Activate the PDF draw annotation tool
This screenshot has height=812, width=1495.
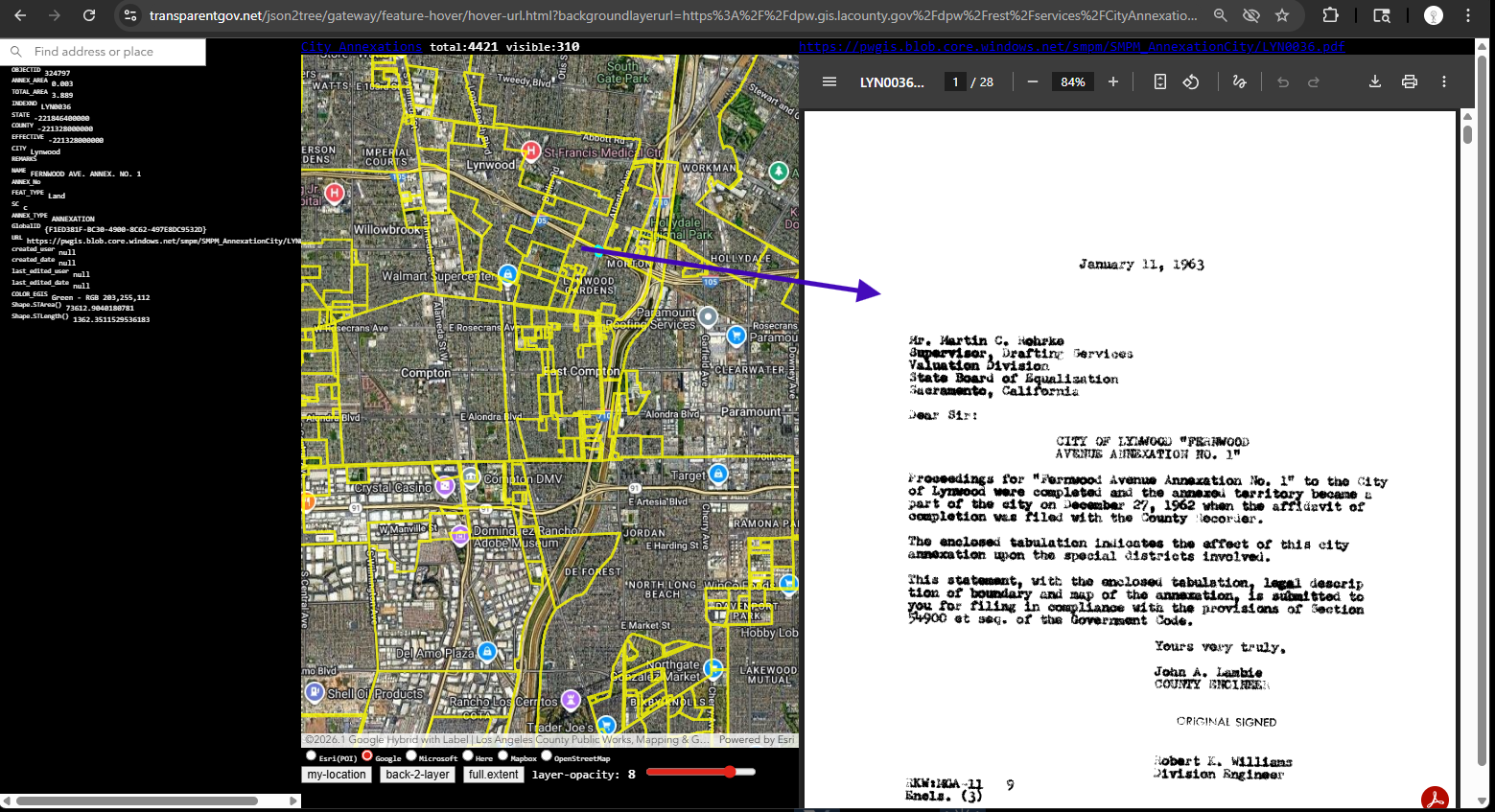tap(1239, 82)
